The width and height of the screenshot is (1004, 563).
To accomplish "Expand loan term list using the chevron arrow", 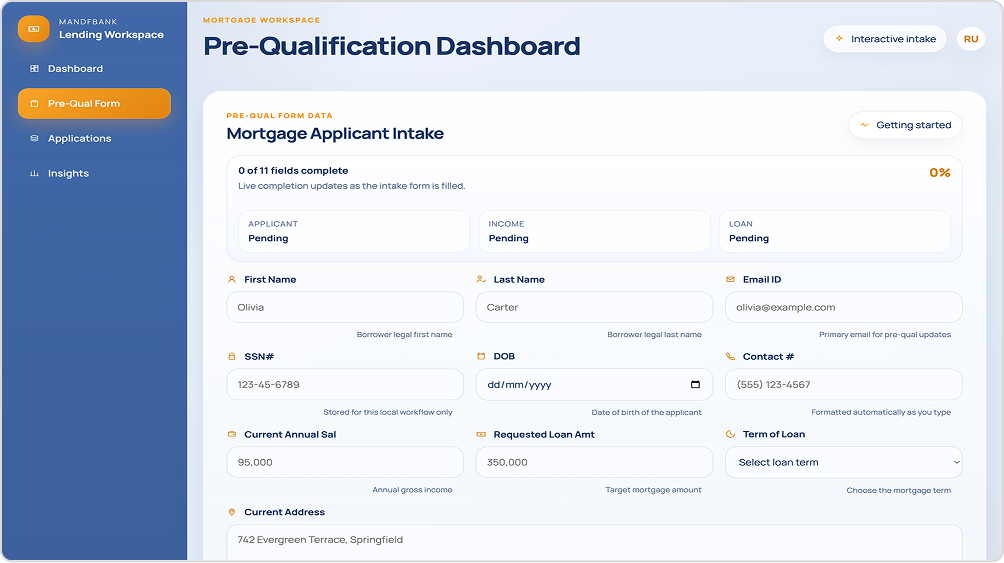I will (x=956, y=462).
